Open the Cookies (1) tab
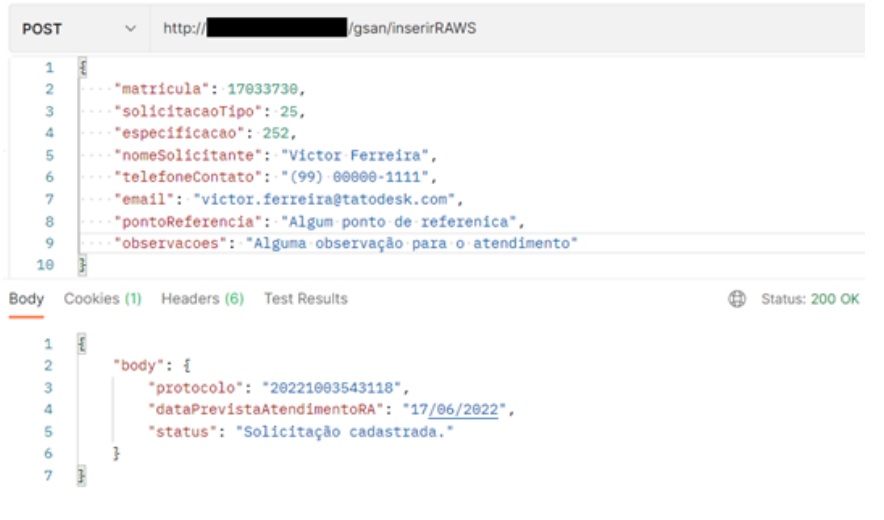The height and width of the screenshot is (520, 884). click(102, 299)
